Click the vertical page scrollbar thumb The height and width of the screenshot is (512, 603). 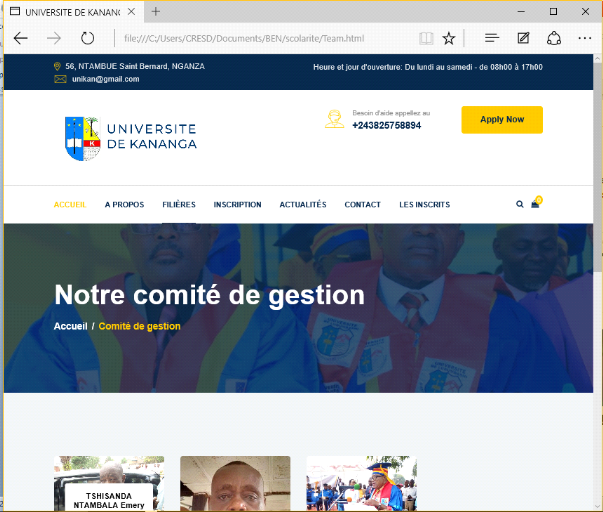click(598, 167)
